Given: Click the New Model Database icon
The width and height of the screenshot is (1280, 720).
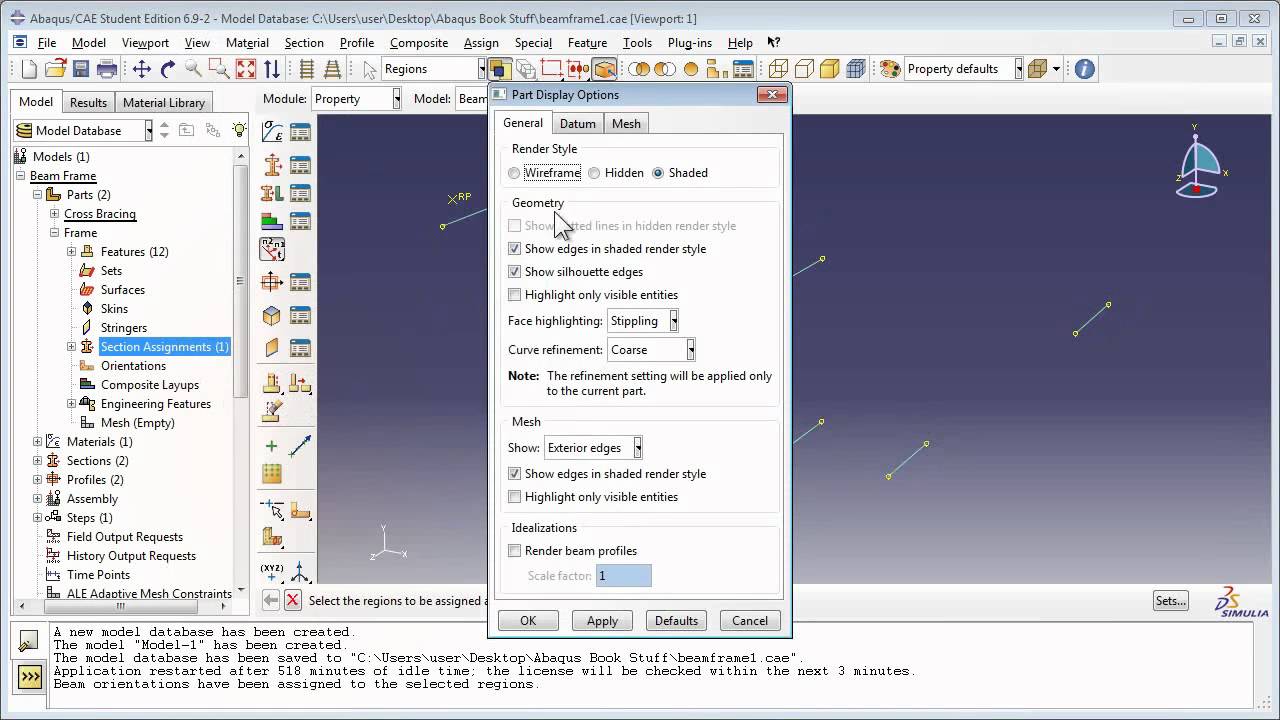Looking at the screenshot, I should click(29, 69).
